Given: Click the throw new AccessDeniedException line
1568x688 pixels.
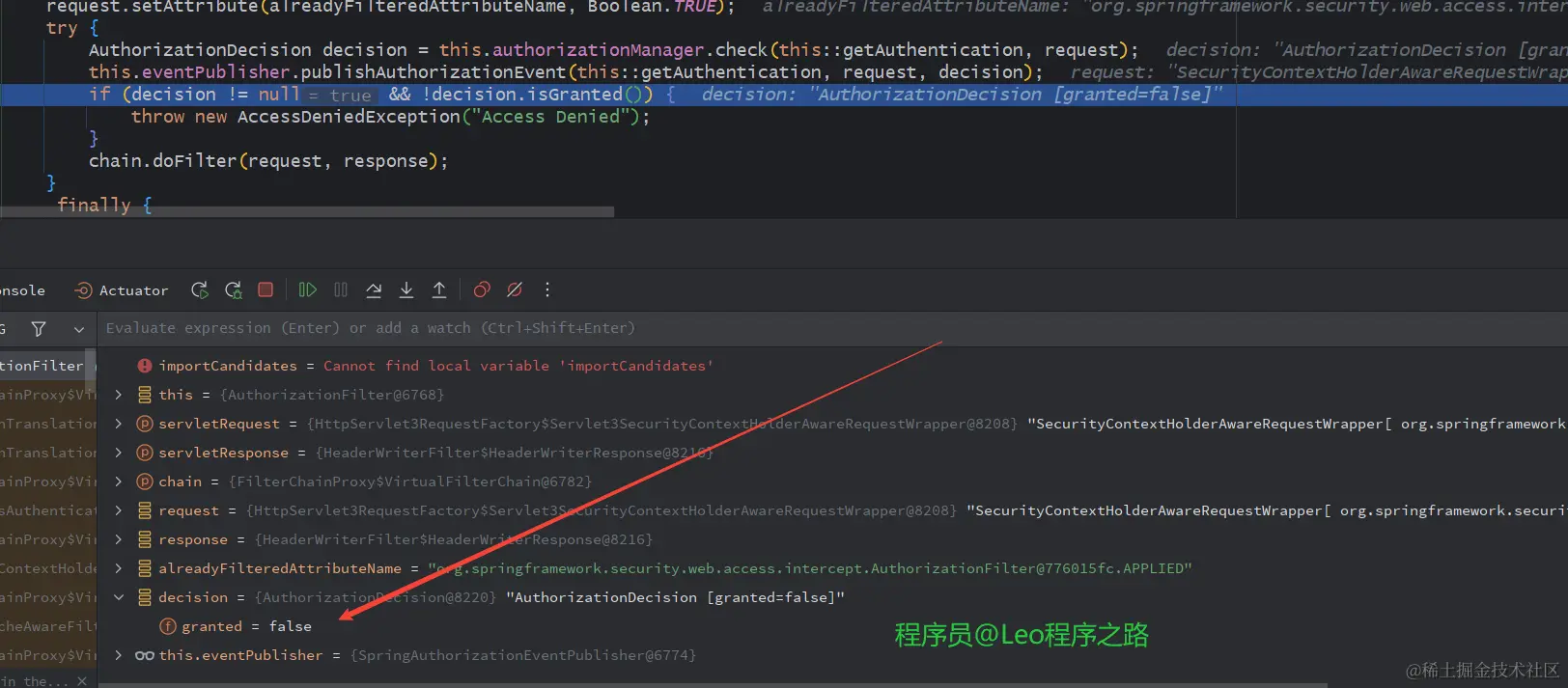Looking at the screenshot, I should point(390,117).
